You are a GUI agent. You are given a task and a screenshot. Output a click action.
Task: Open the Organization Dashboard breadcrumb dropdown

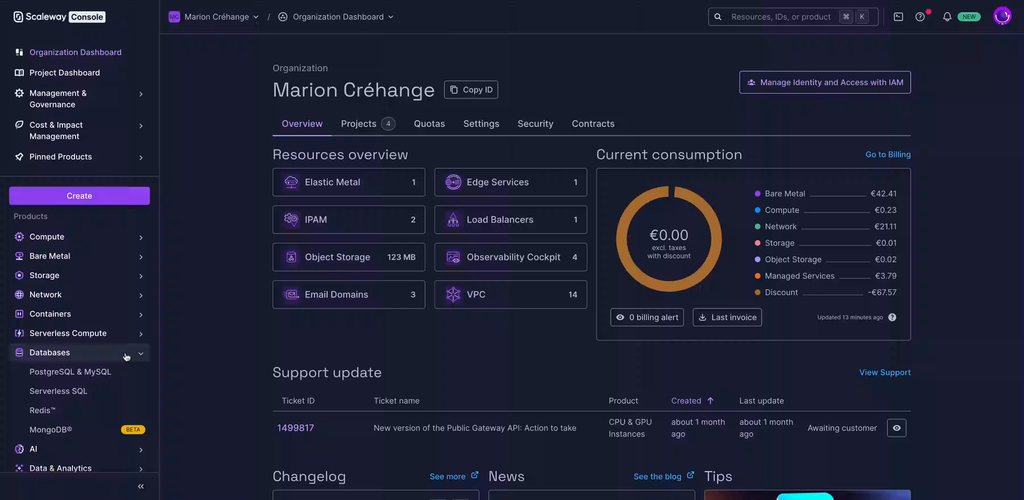[x=336, y=17]
